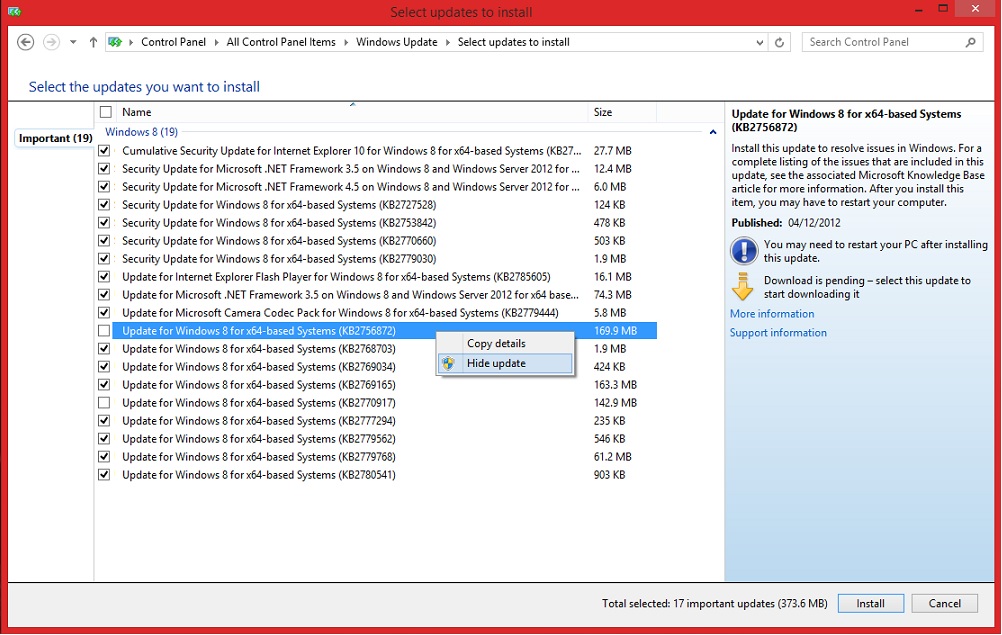The width and height of the screenshot is (1002, 635).
Task: Sort the list by the Size column
Action: pos(622,112)
